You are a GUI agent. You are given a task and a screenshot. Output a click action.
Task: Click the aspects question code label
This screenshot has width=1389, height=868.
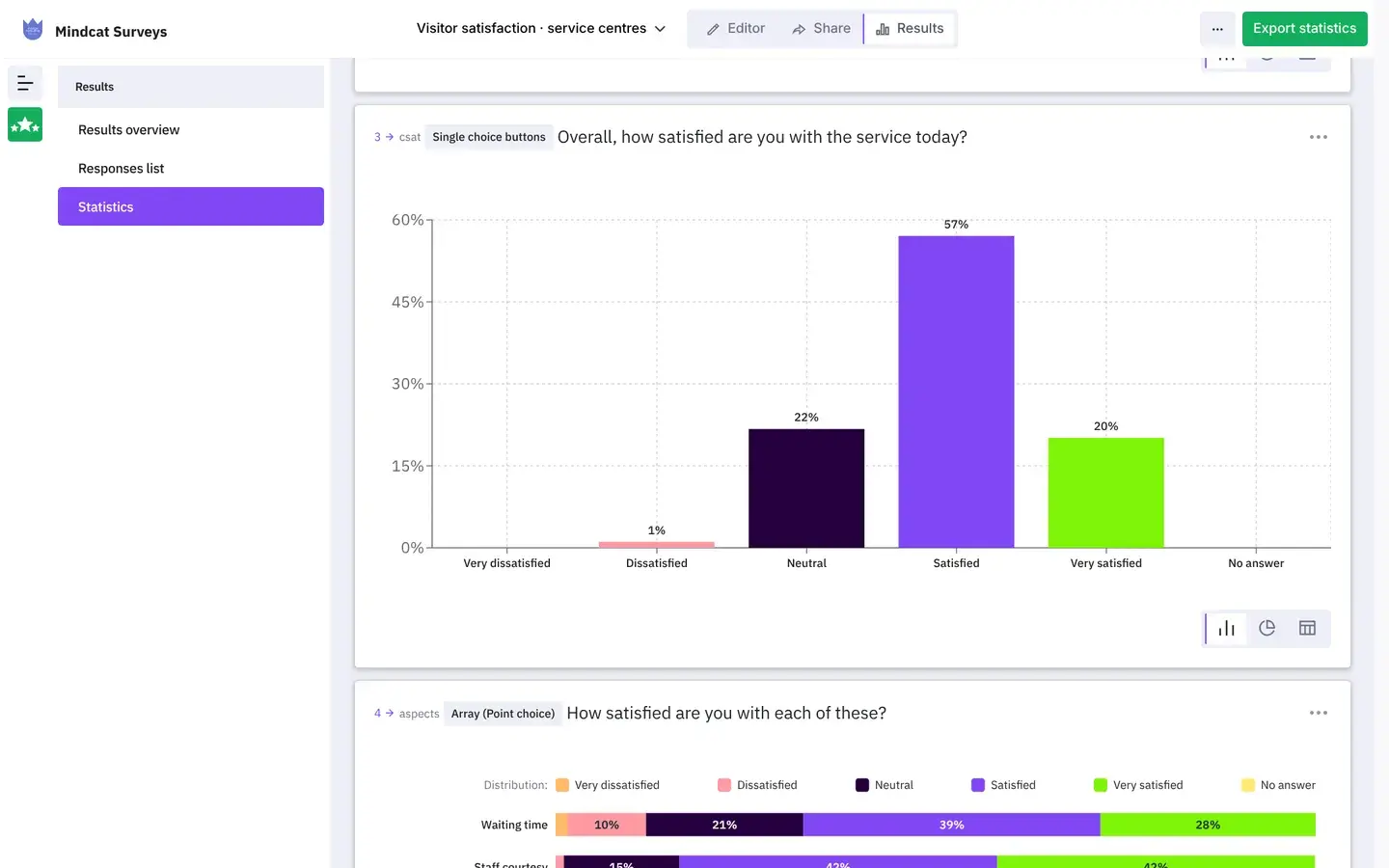point(419,714)
